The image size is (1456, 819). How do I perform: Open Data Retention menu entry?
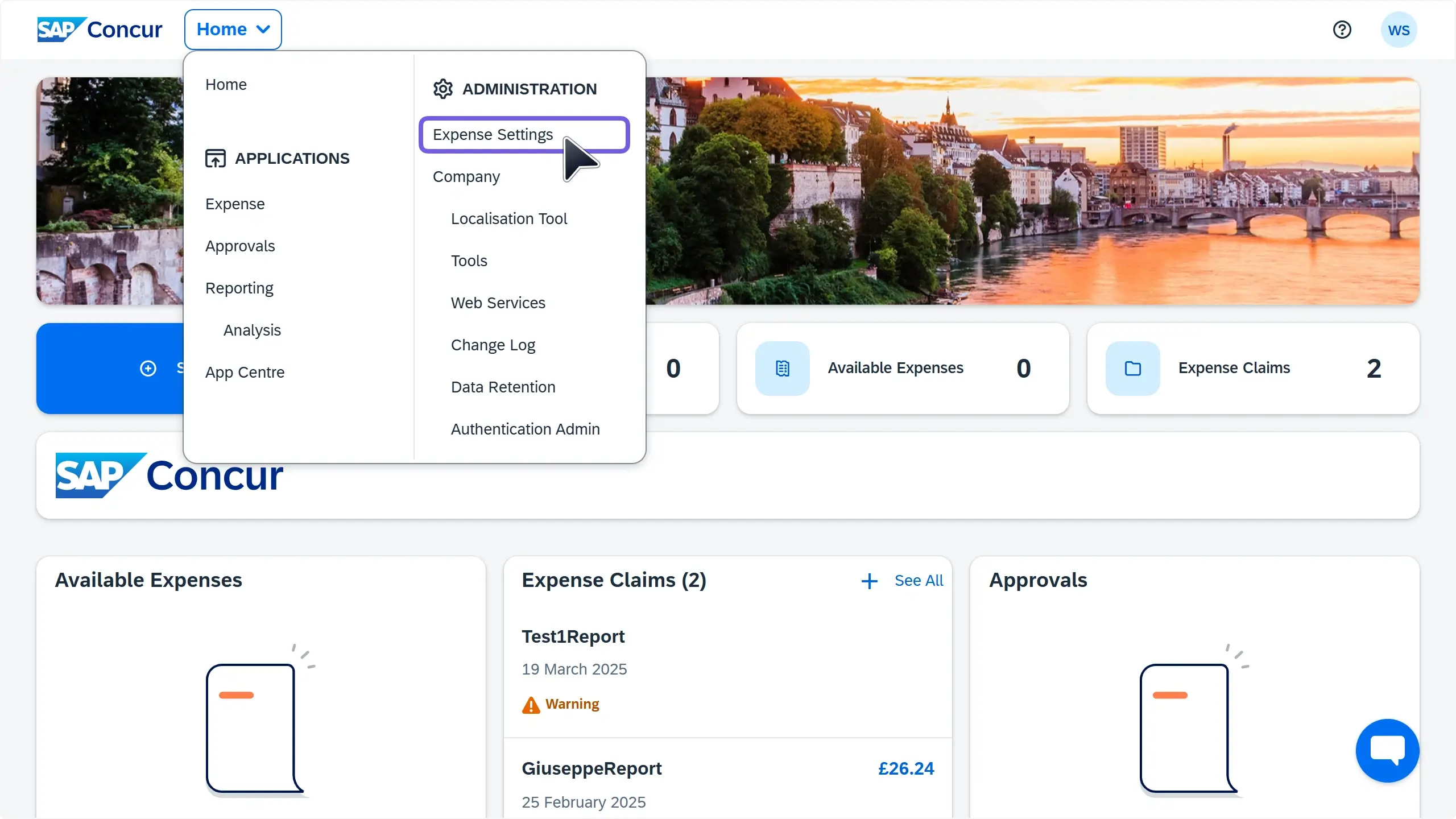pos(503,387)
